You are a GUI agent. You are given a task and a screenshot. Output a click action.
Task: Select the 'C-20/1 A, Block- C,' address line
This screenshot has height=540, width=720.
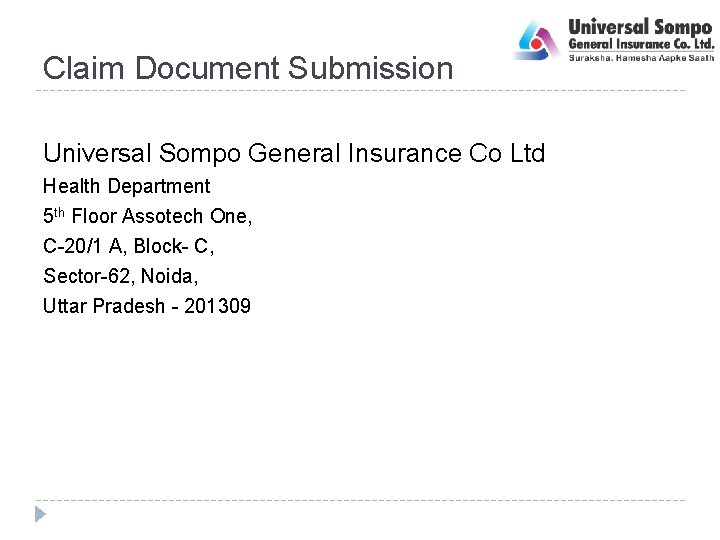point(129,246)
